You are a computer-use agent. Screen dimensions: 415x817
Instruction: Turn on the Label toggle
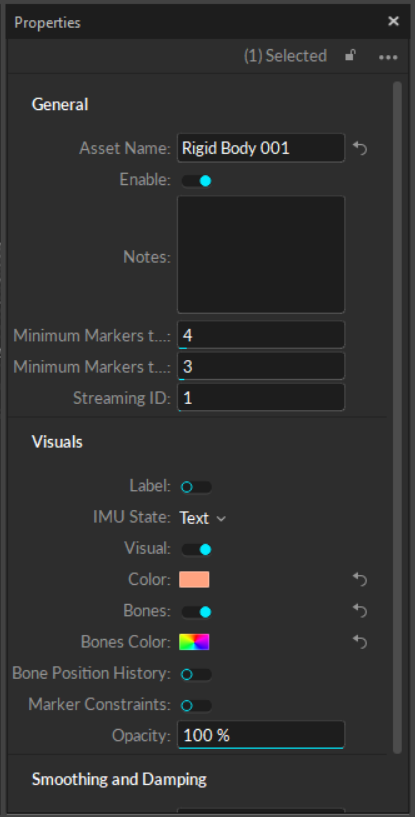197,487
